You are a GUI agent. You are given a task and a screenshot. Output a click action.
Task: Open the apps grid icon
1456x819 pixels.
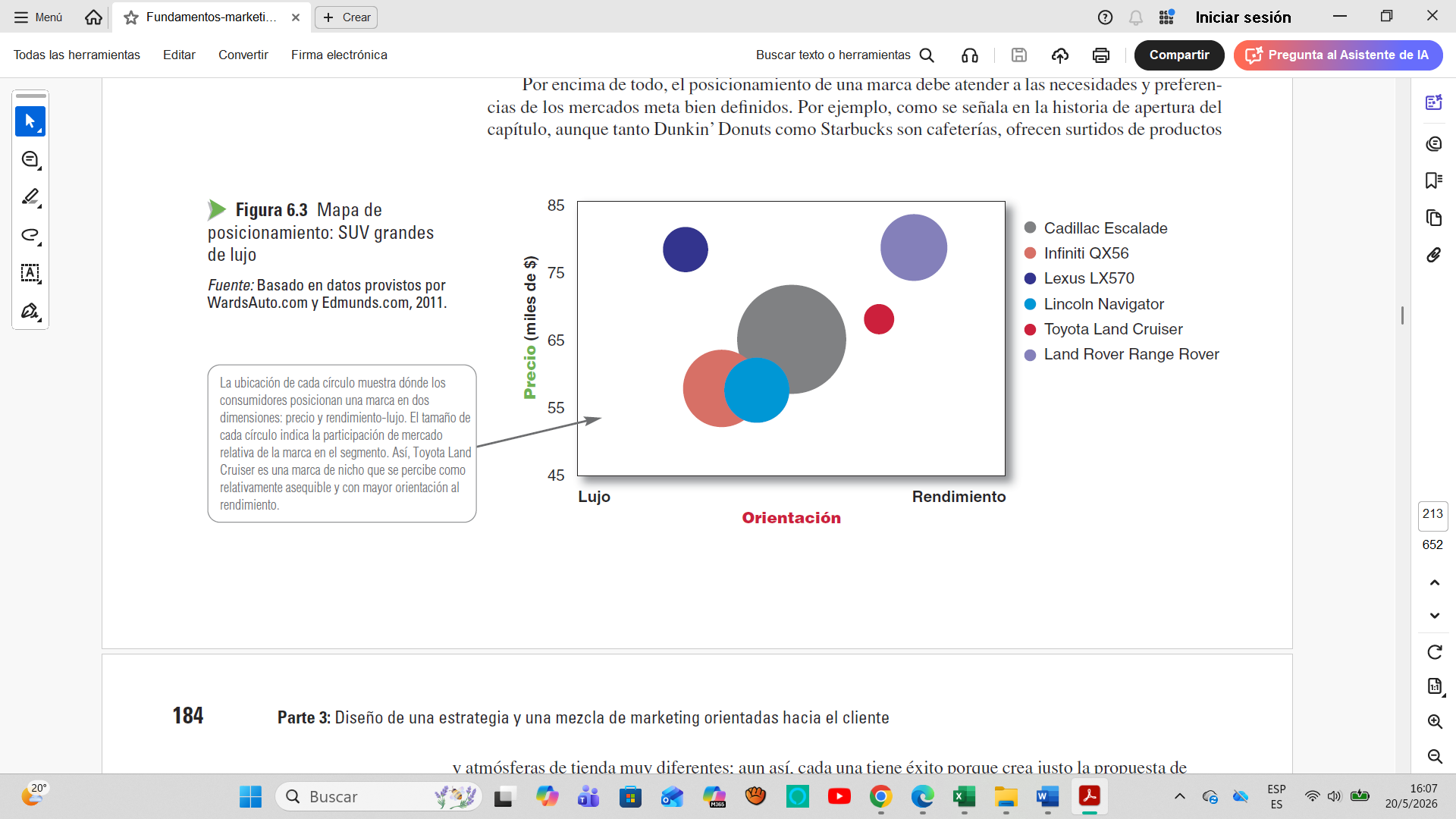coord(1166,17)
